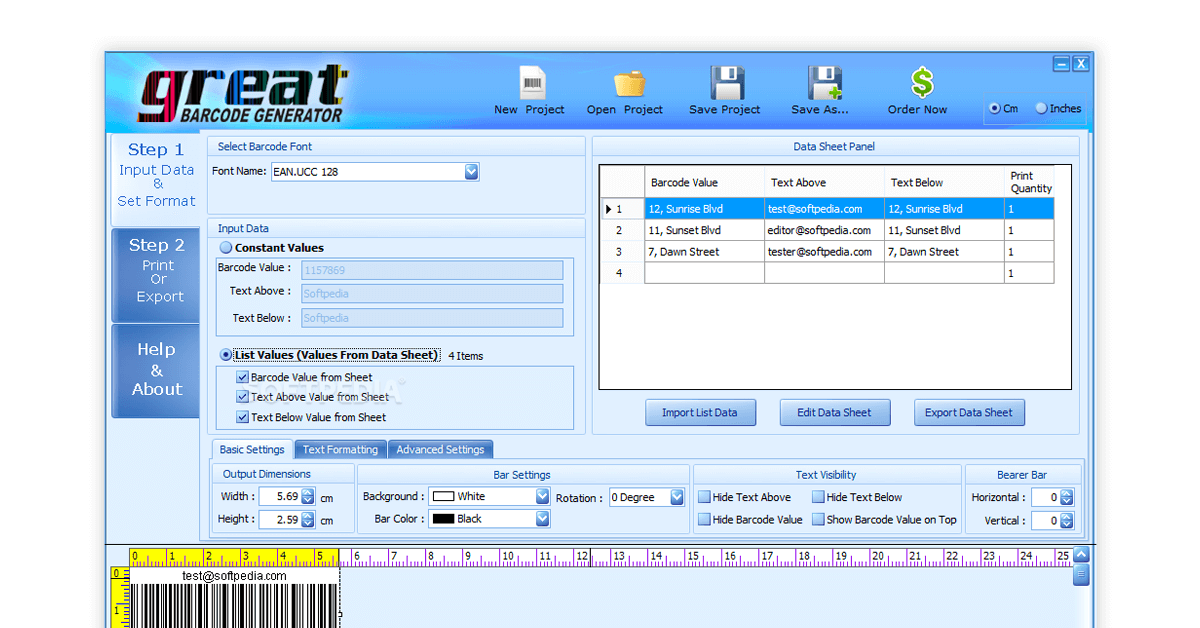
Task: Uncheck Barcode Value from Sheet
Action: coord(241,378)
